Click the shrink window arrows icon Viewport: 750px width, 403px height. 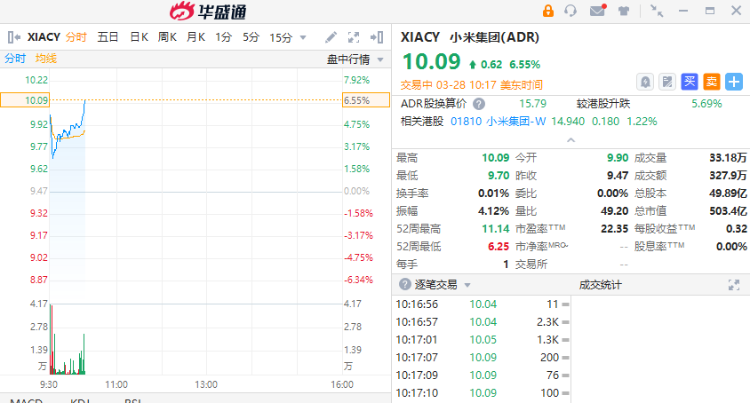tap(656, 11)
